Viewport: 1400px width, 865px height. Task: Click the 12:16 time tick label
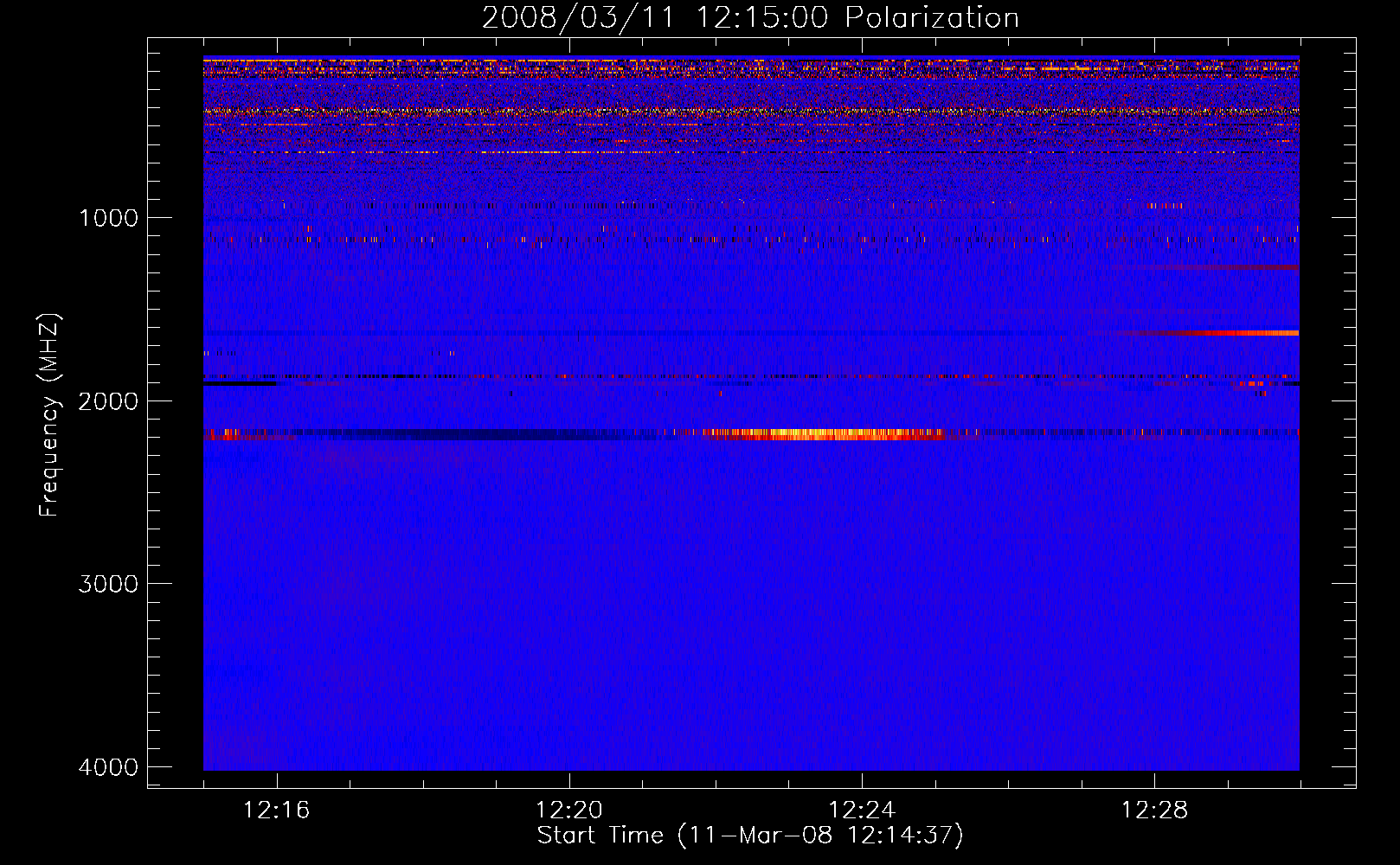coord(277,811)
